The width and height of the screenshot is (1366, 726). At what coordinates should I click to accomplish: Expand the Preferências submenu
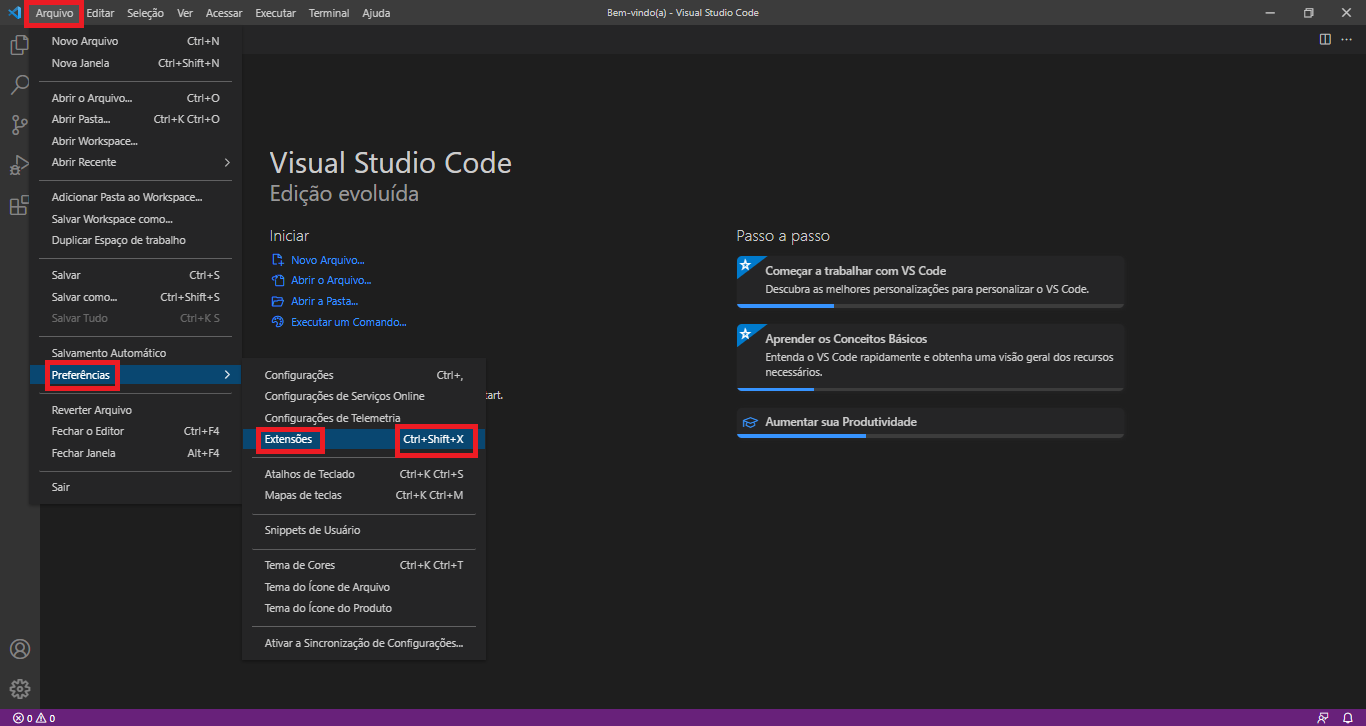coord(135,375)
